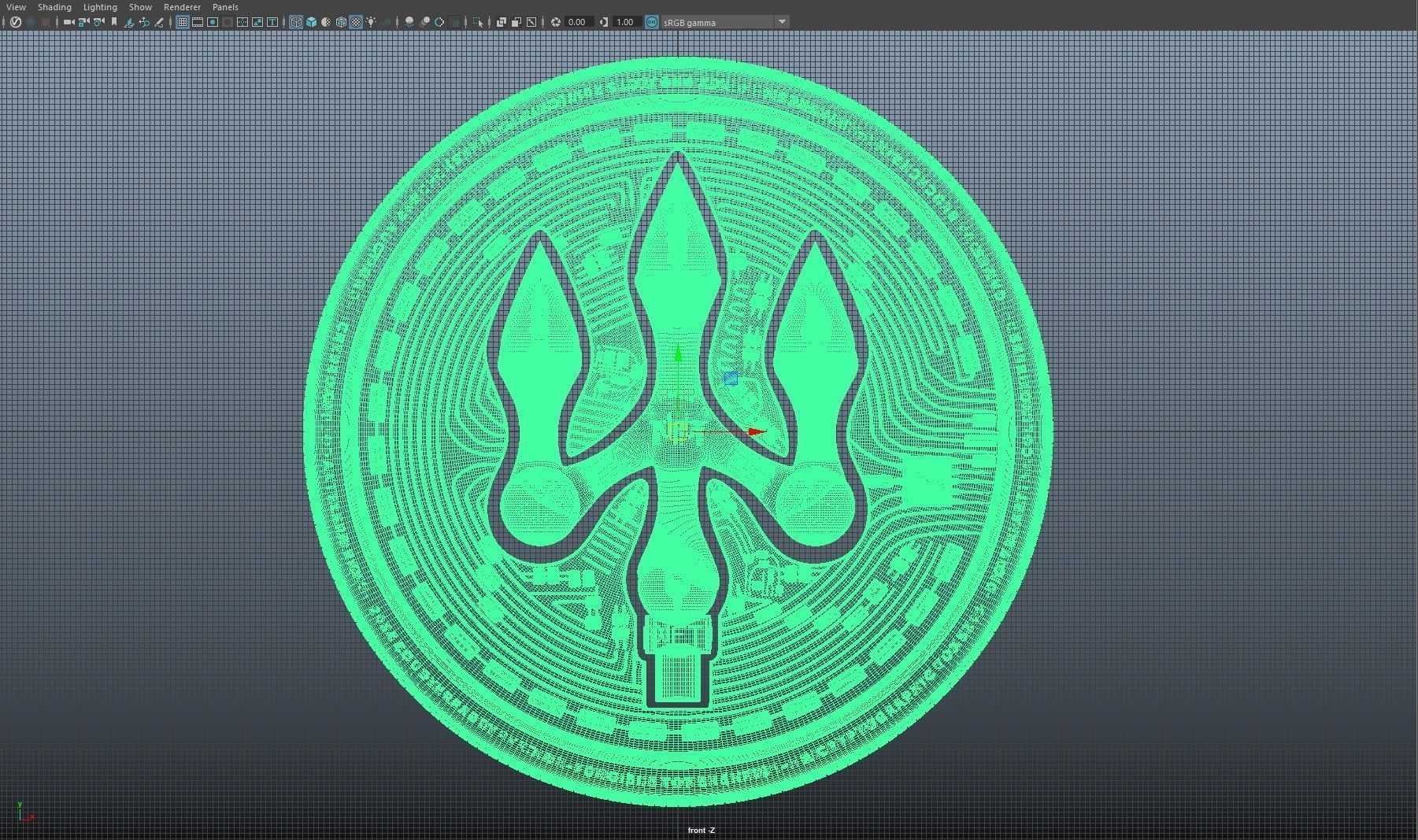Click the Safe Action icon
Screen dimensions: 1418x840
(x=257, y=22)
